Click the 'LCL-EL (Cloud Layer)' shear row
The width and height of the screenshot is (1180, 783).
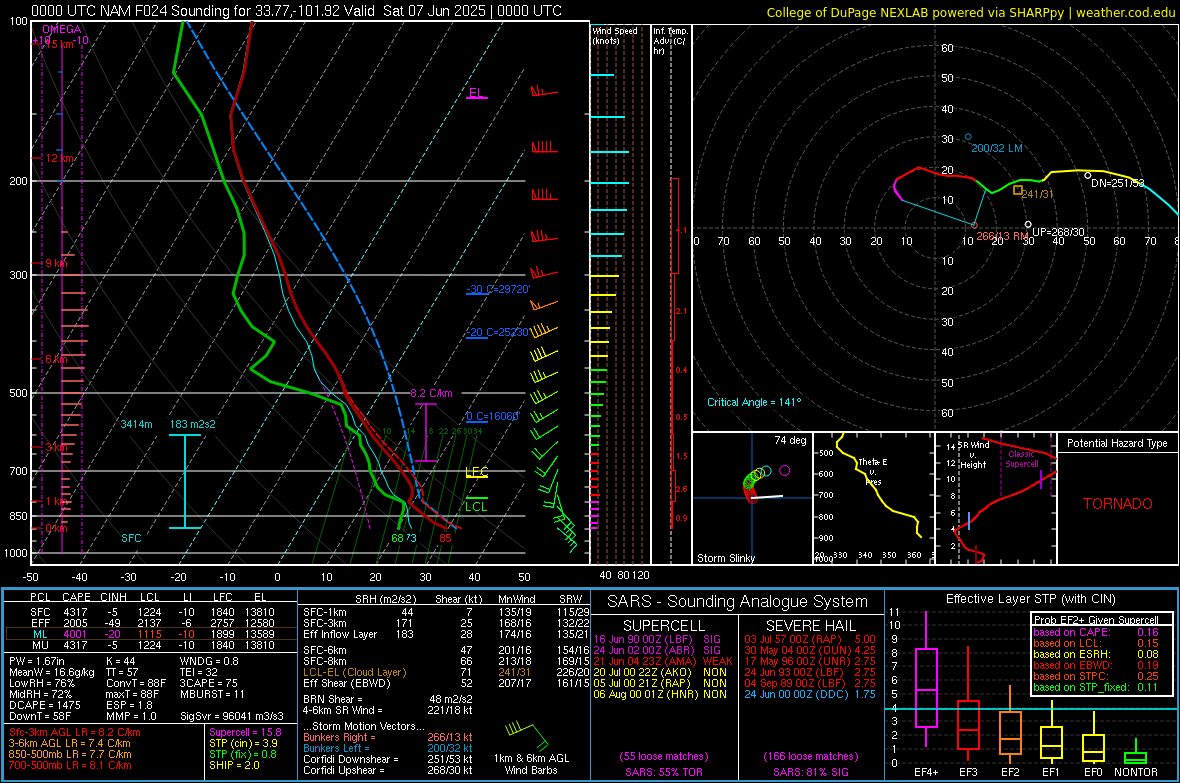tap(446, 672)
